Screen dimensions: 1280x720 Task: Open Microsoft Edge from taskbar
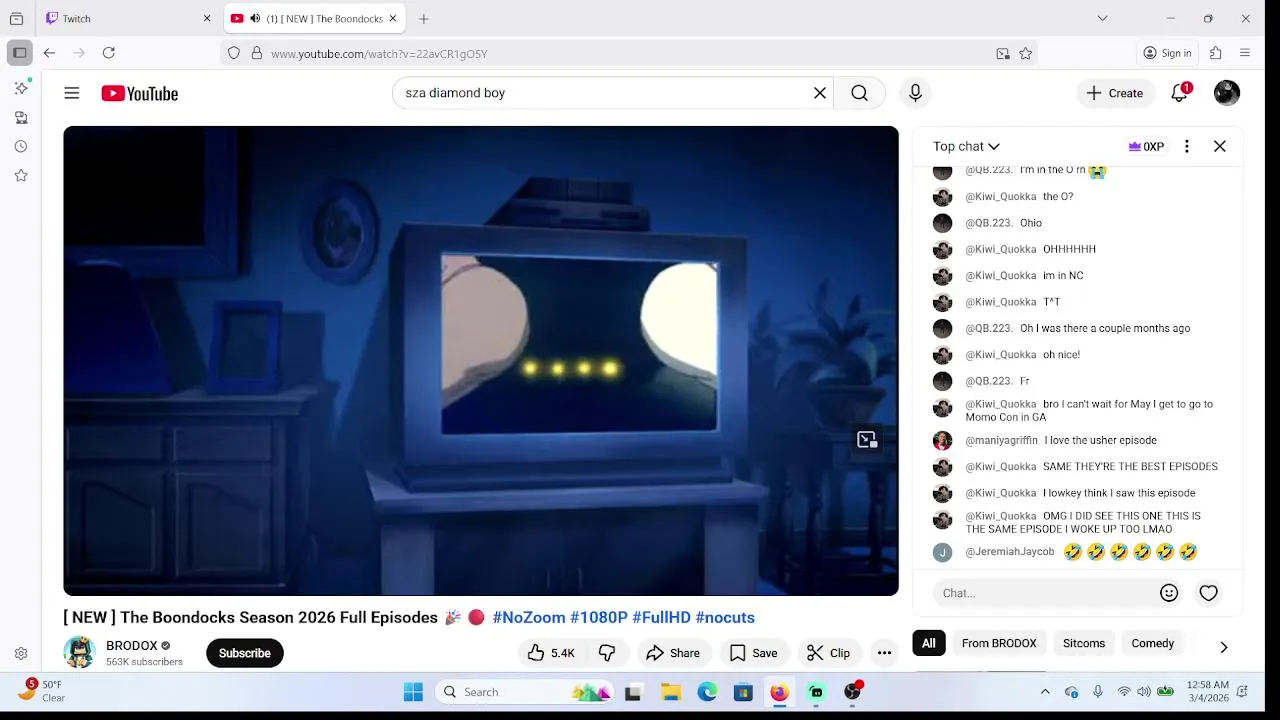pyautogui.click(x=707, y=692)
